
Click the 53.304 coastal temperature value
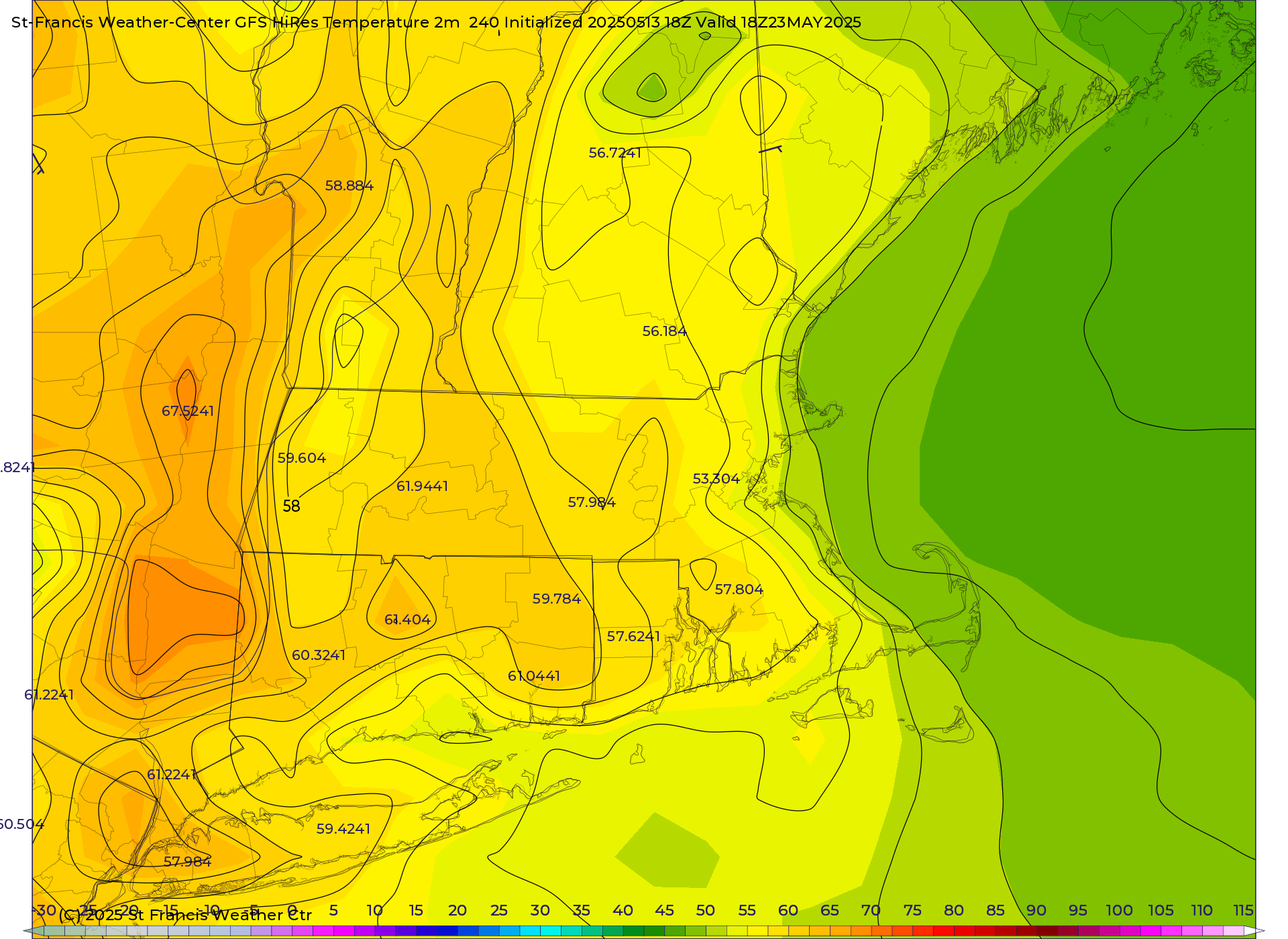click(x=716, y=479)
